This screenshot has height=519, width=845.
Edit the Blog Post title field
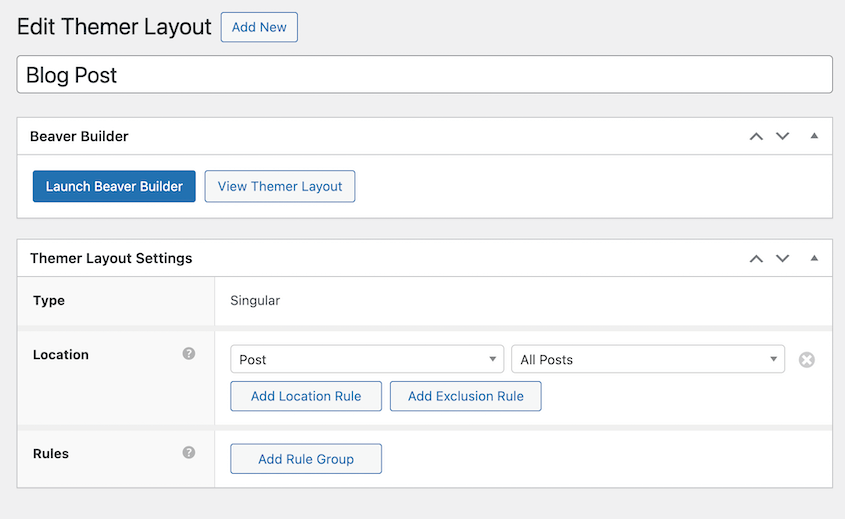[x=425, y=74]
